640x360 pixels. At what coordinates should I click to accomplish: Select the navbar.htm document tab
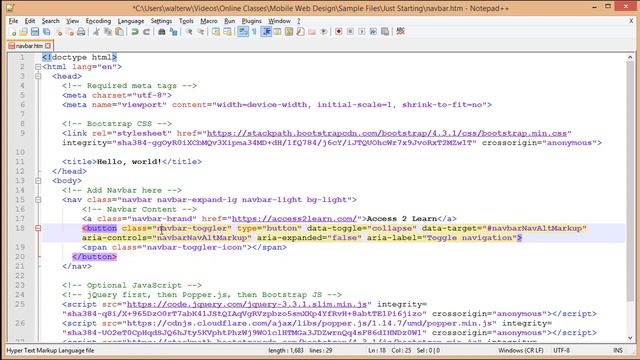pos(30,46)
